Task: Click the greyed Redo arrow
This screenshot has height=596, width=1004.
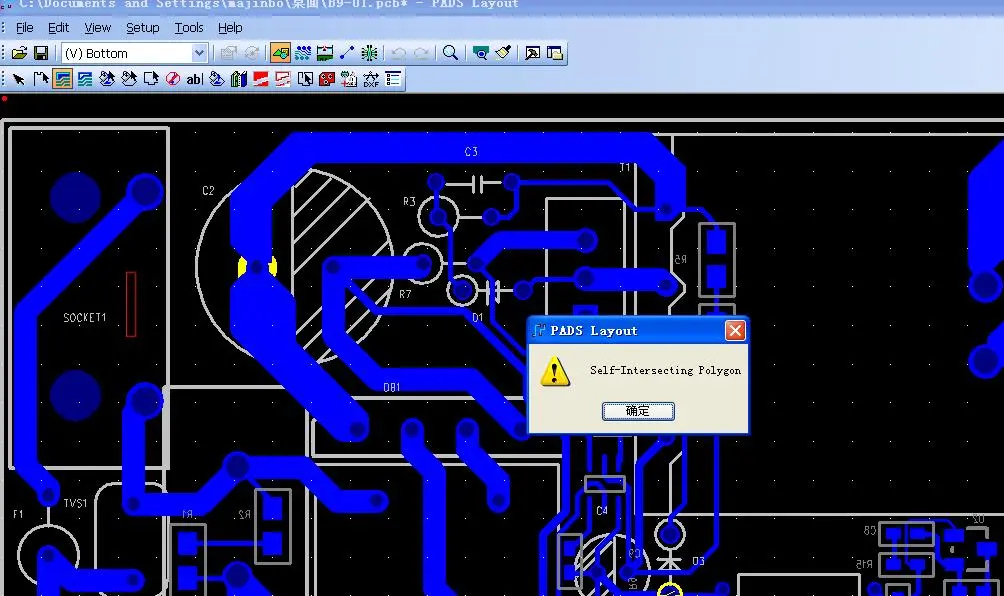Action: [421, 53]
